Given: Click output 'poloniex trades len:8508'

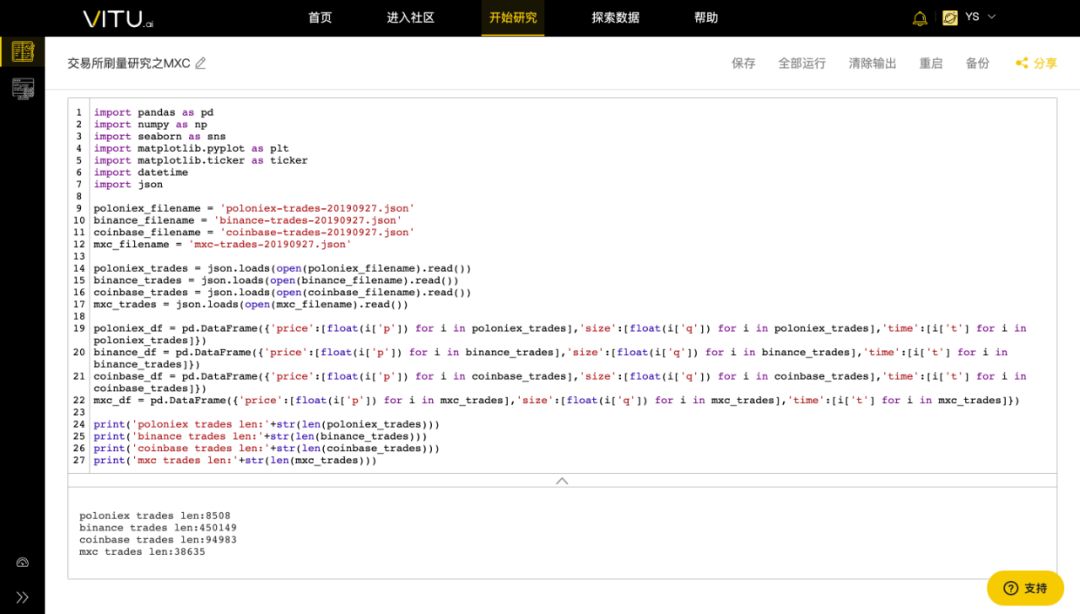Looking at the screenshot, I should pos(155,515).
